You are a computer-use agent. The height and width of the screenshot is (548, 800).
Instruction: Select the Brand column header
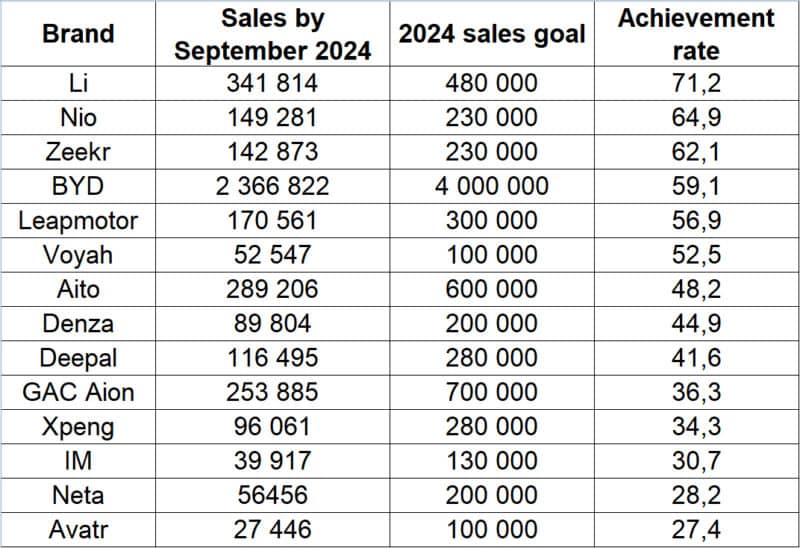pyautogui.click(x=78, y=34)
